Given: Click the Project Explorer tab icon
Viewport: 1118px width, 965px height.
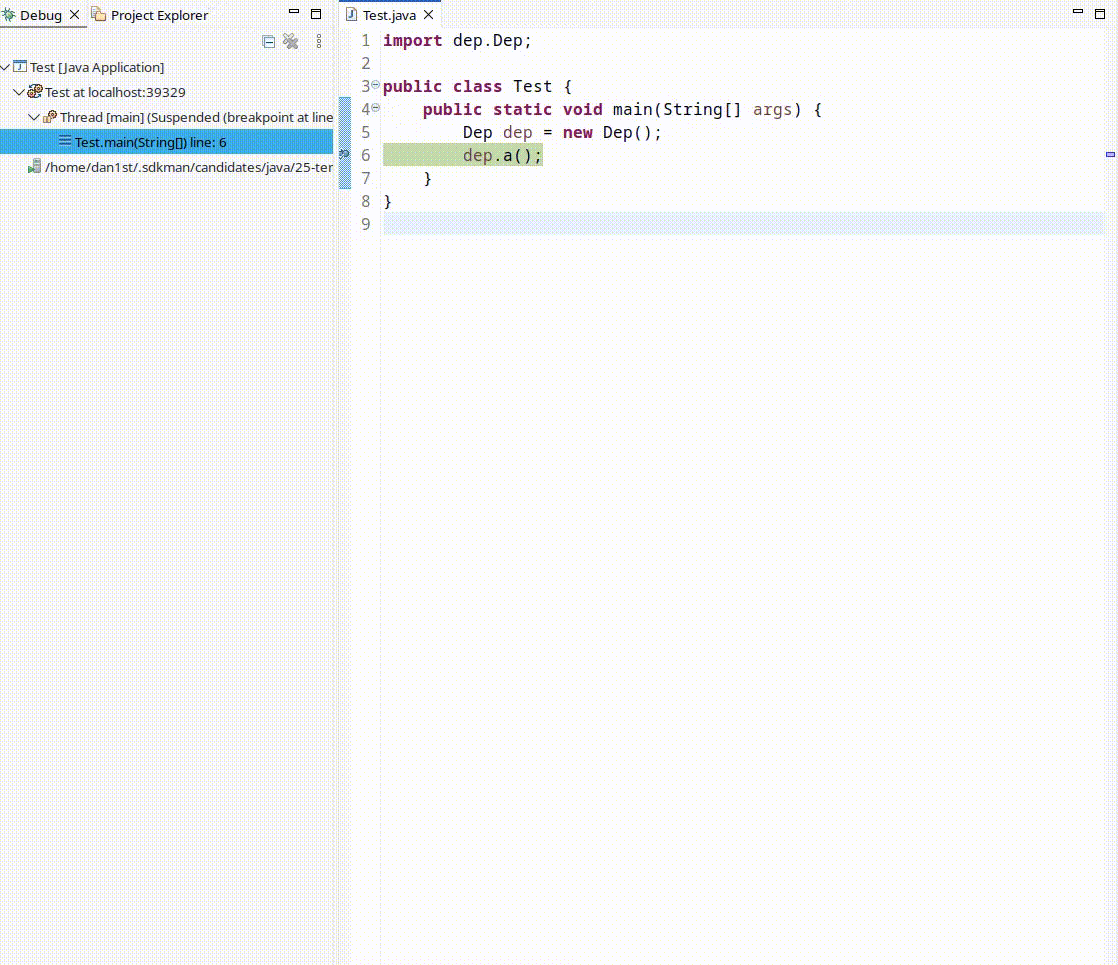Looking at the screenshot, I should pyautogui.click(x=98, y=14).
